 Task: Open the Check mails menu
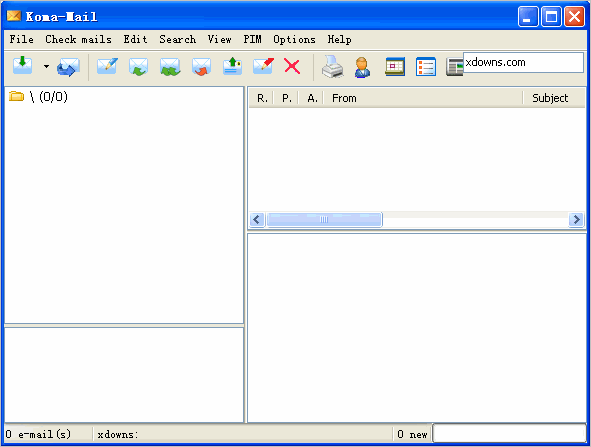coord(78,39)
